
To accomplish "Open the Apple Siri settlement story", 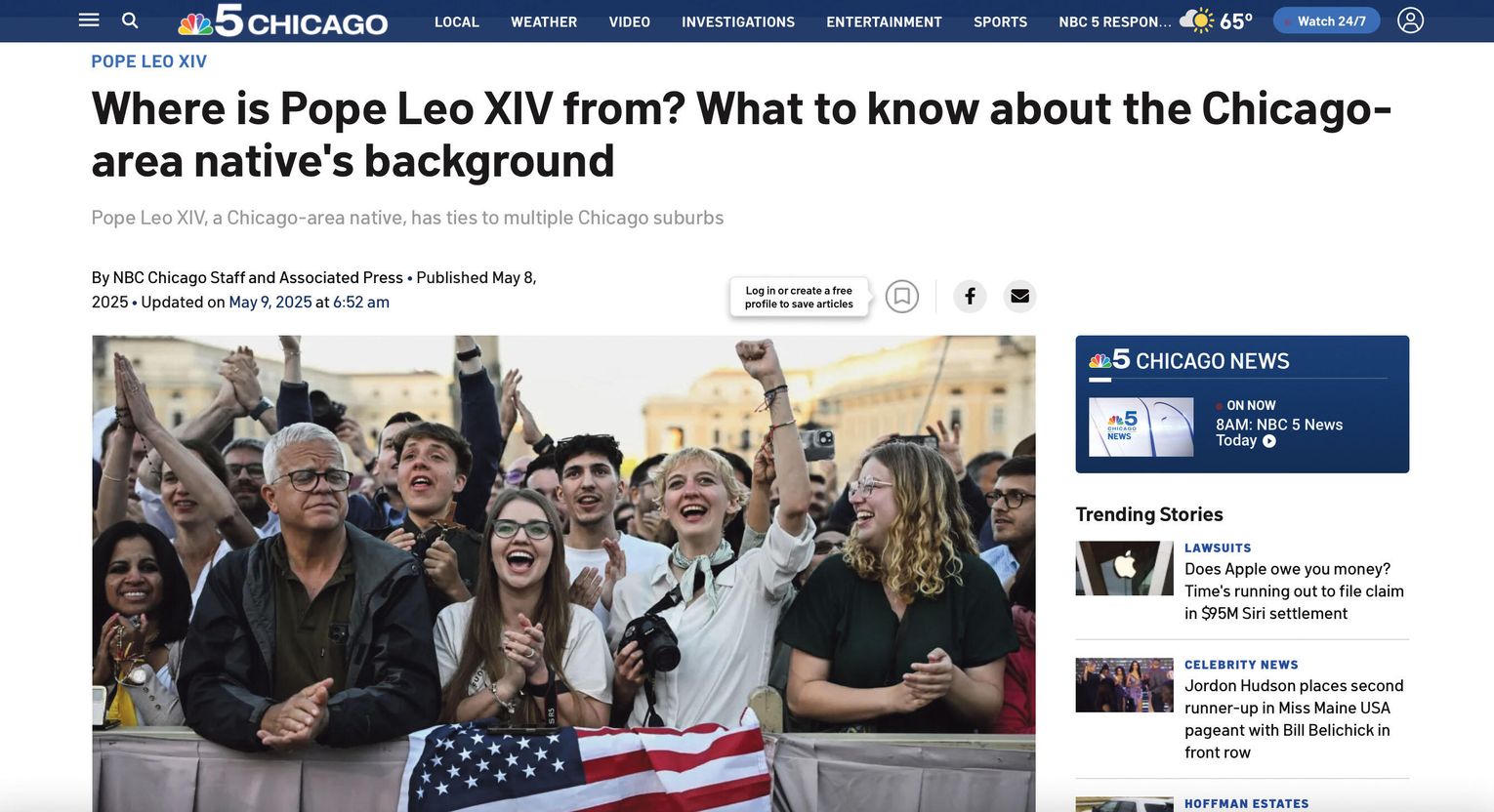I will pos(1294,590).
